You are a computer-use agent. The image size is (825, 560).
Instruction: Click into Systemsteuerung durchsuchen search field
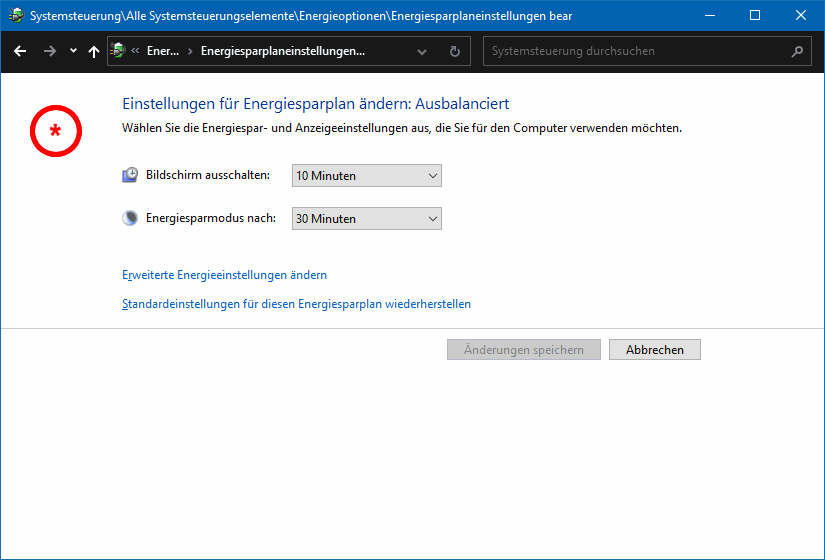(635, 51)
